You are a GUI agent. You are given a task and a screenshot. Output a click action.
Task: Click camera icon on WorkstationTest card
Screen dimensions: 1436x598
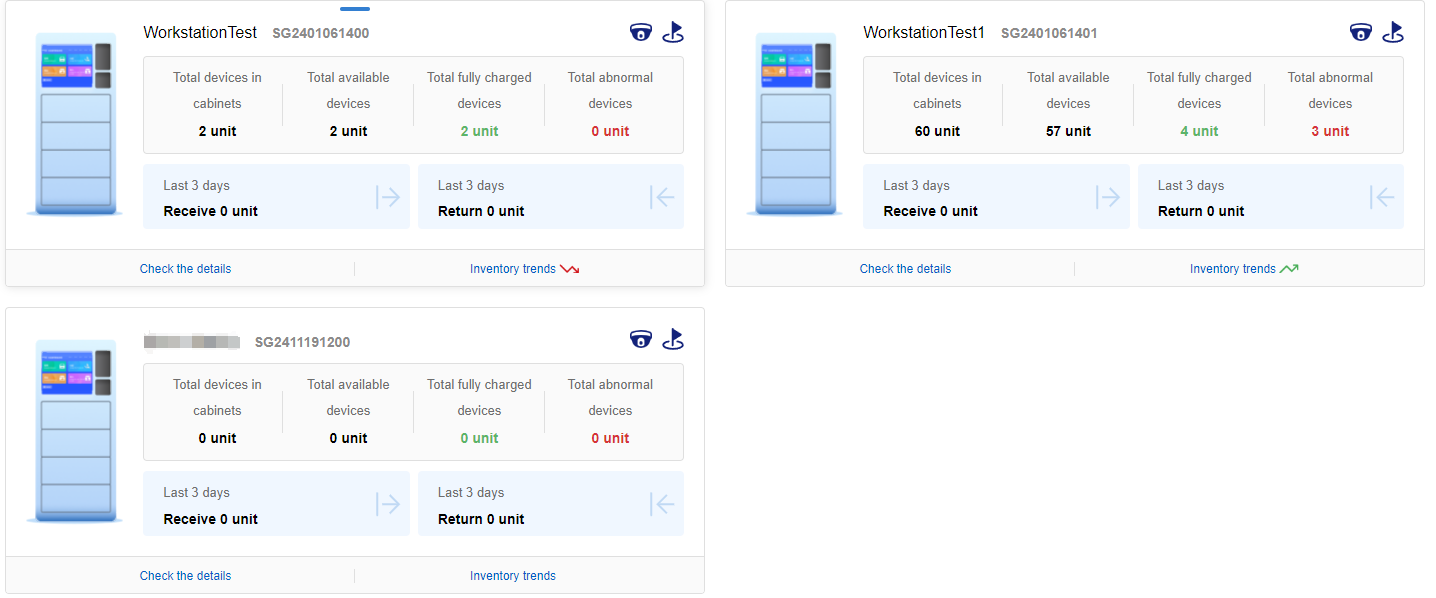tap(640, 32)
